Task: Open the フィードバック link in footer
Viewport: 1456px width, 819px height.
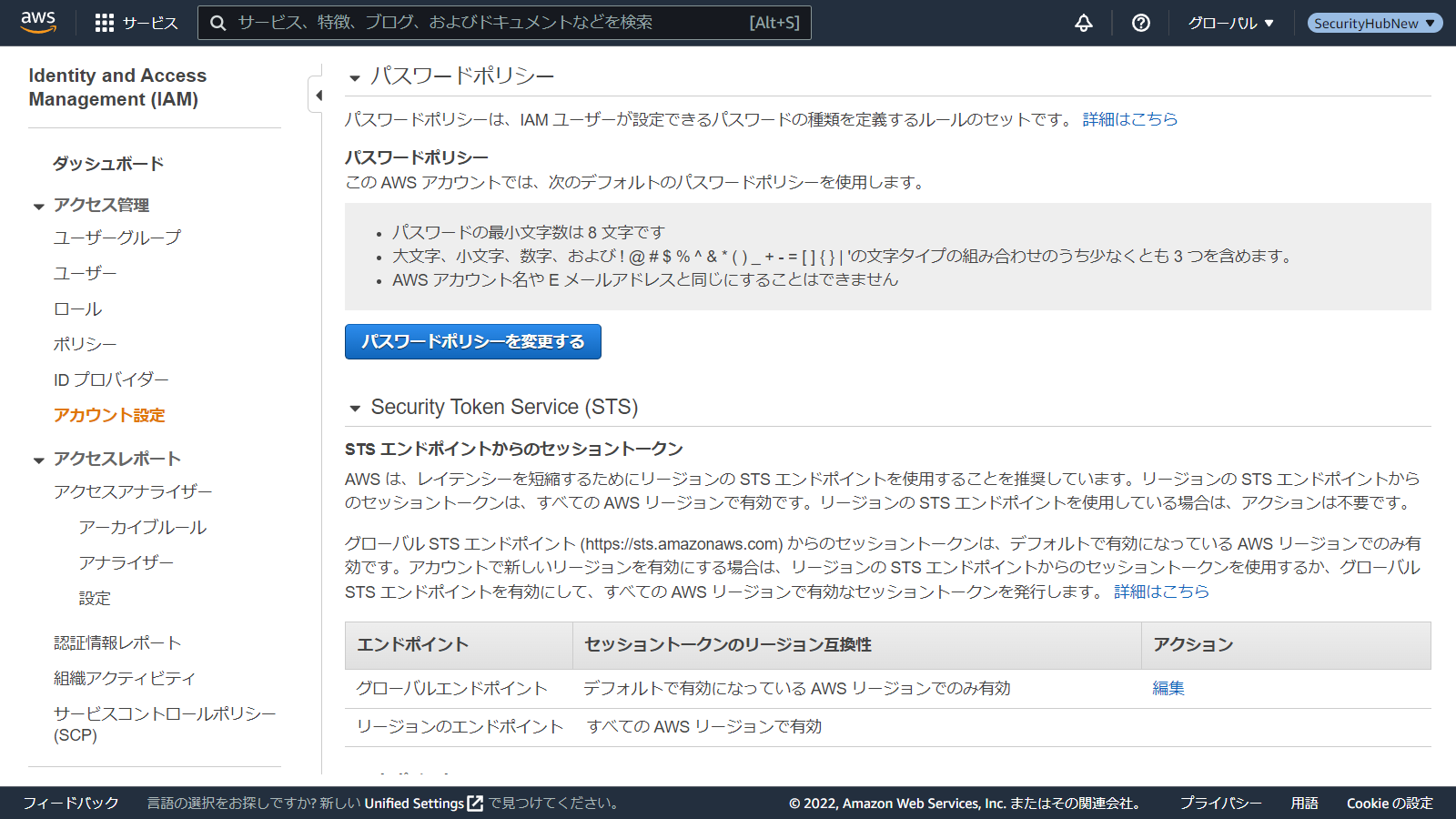Action: pos(71,803)
